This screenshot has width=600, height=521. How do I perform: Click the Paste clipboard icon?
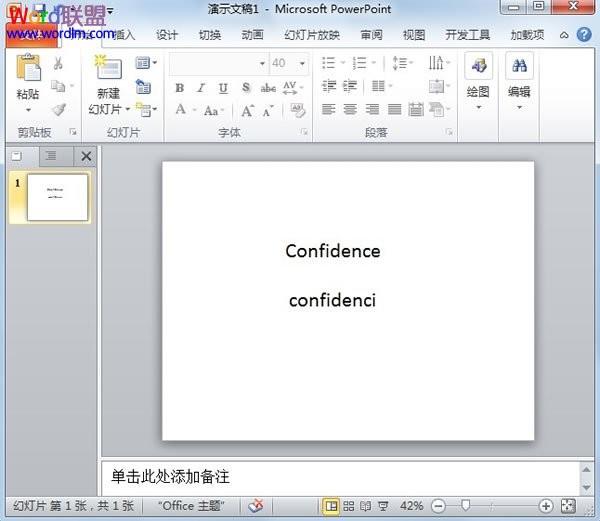pyautogui.click(x=28, y=67)
